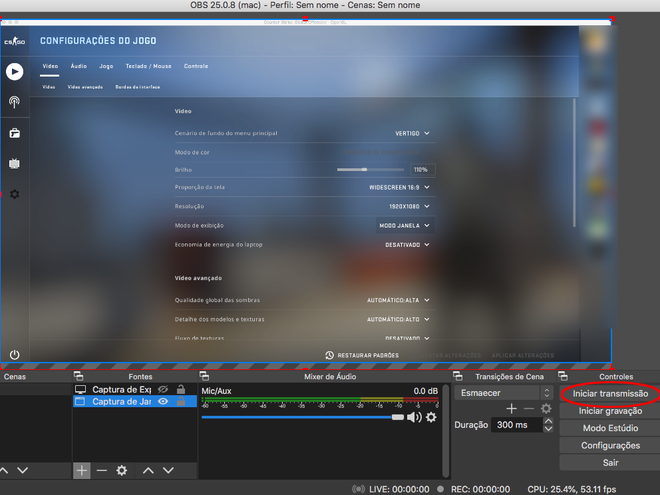
Task: Click the Duração 300 ms field
Action: (516, 425)
